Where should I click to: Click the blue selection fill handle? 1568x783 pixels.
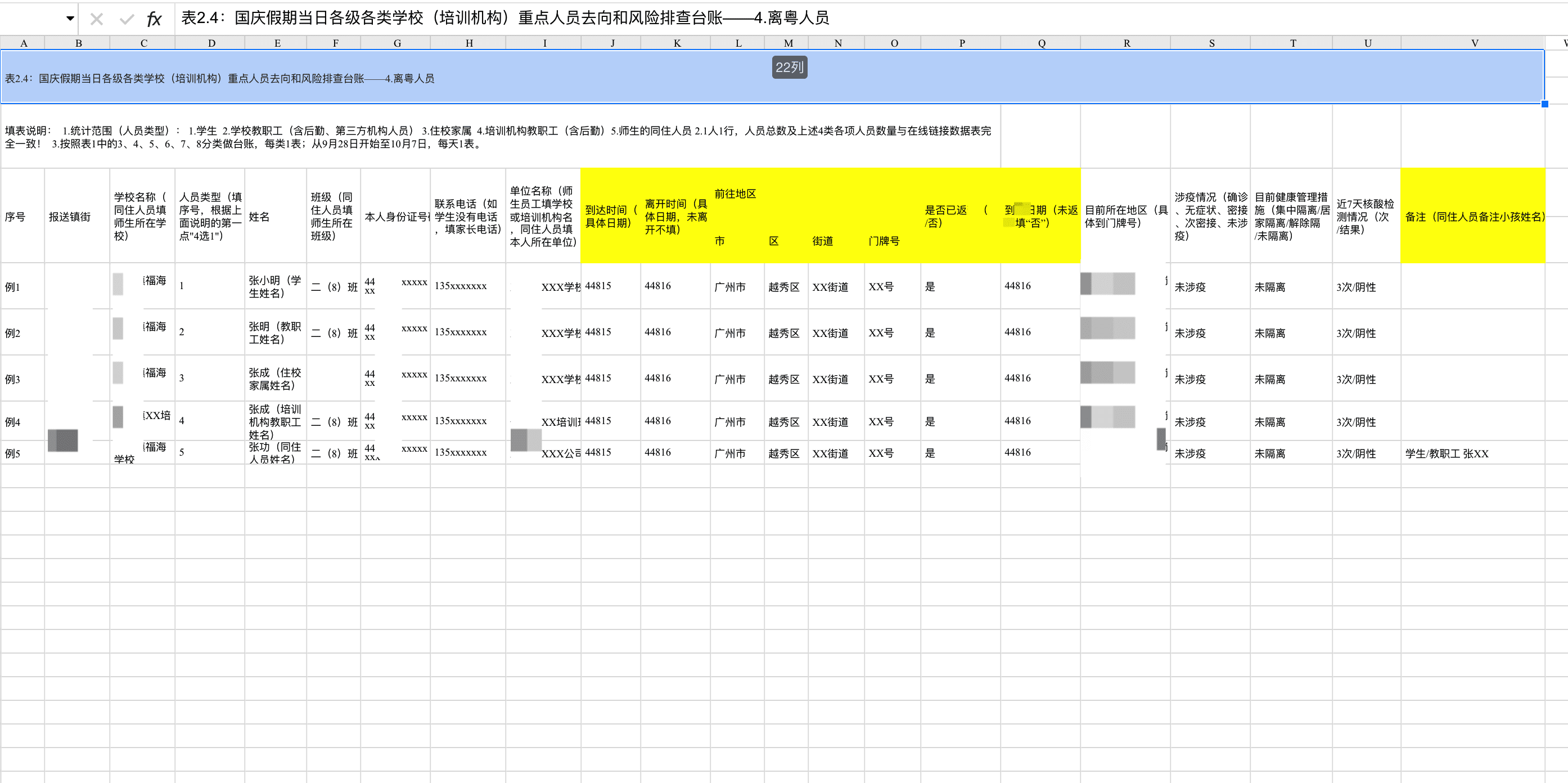click(x=1544, y=103)
